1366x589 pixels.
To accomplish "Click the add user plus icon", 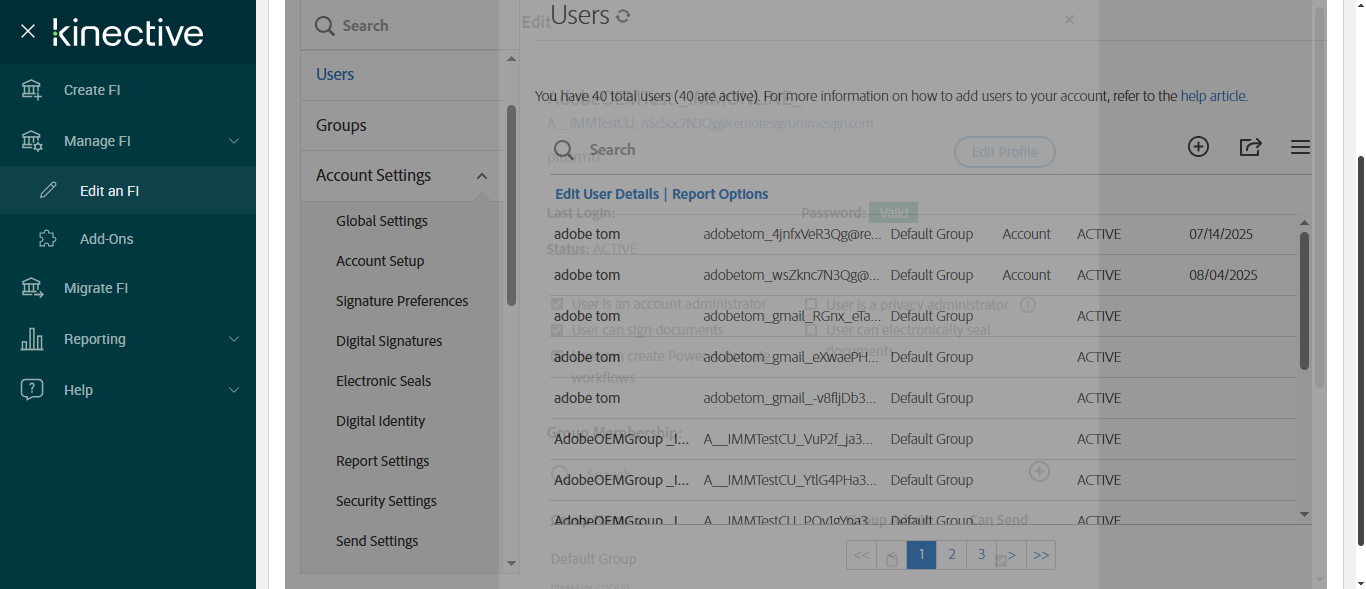I will [1198, 147].
